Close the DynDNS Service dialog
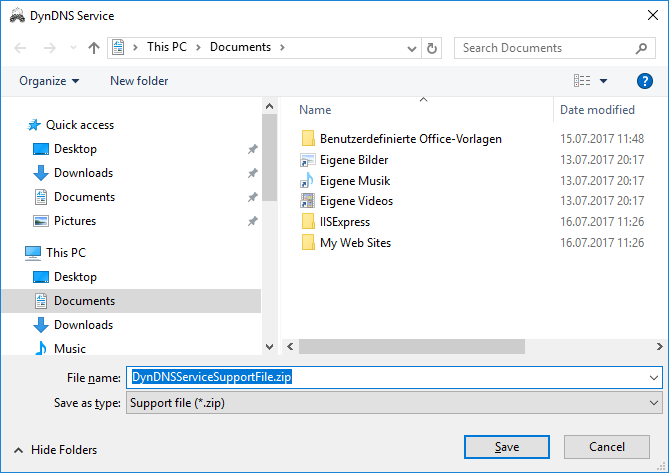 652,16
